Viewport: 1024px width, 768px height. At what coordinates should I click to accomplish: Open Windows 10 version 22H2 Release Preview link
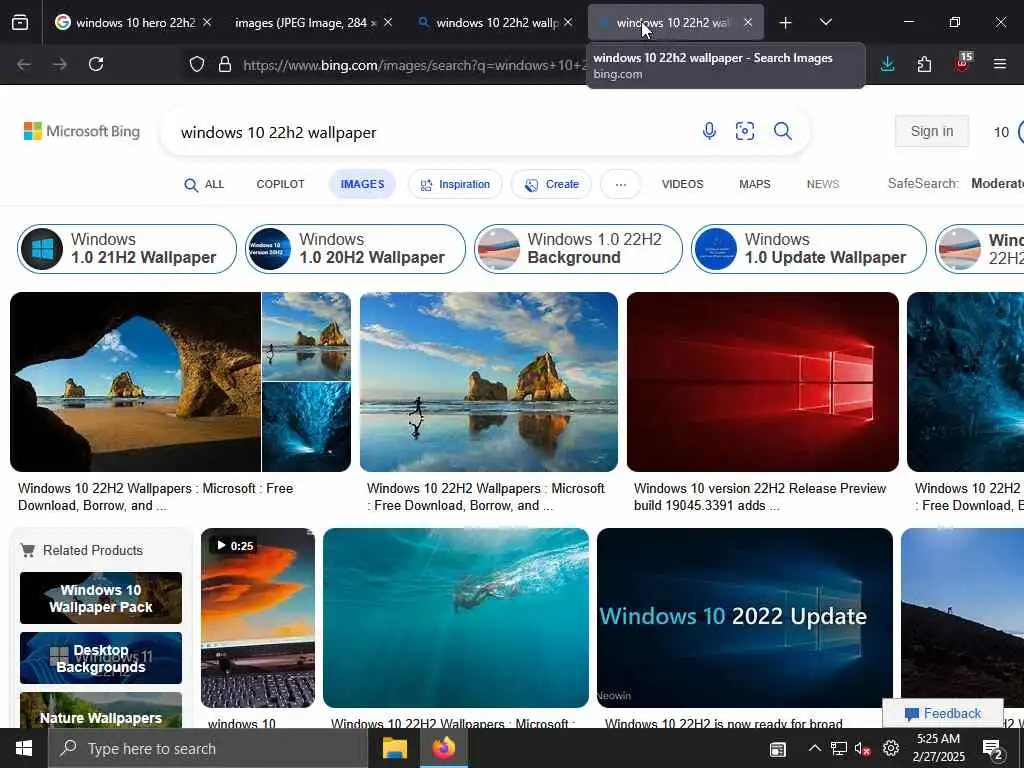[x=760, y=497]
